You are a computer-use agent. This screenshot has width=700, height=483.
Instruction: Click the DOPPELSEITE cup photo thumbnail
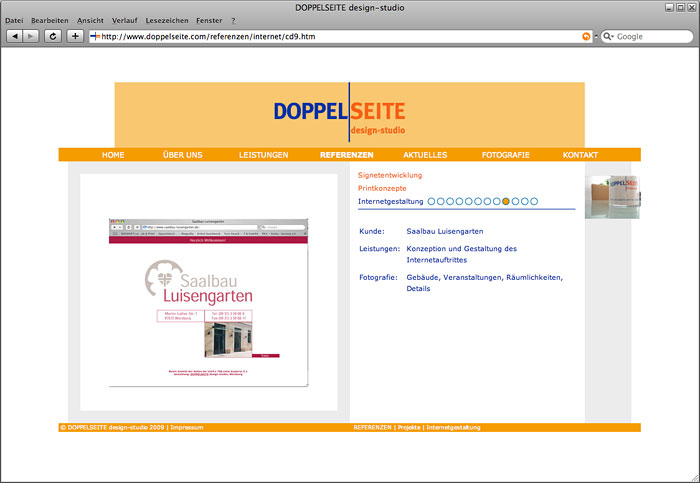click(x=612, y=197)
